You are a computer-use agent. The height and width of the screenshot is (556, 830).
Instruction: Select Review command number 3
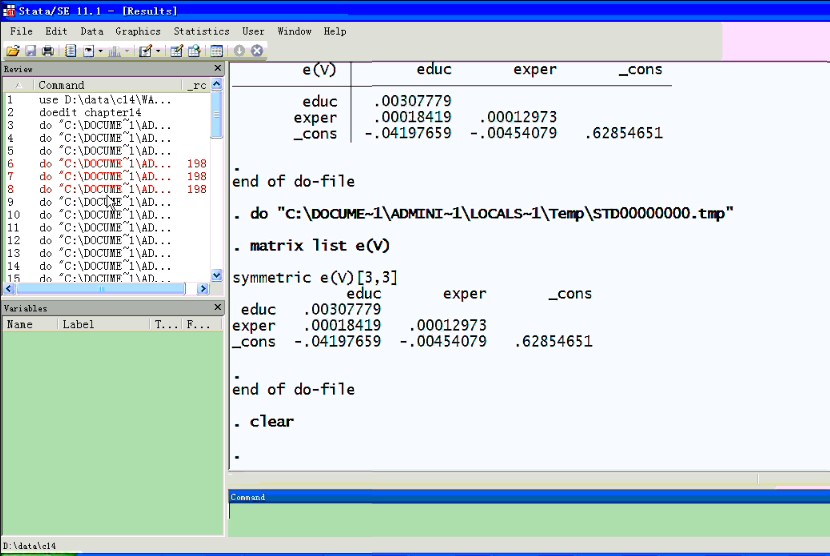tap(106, 125)
